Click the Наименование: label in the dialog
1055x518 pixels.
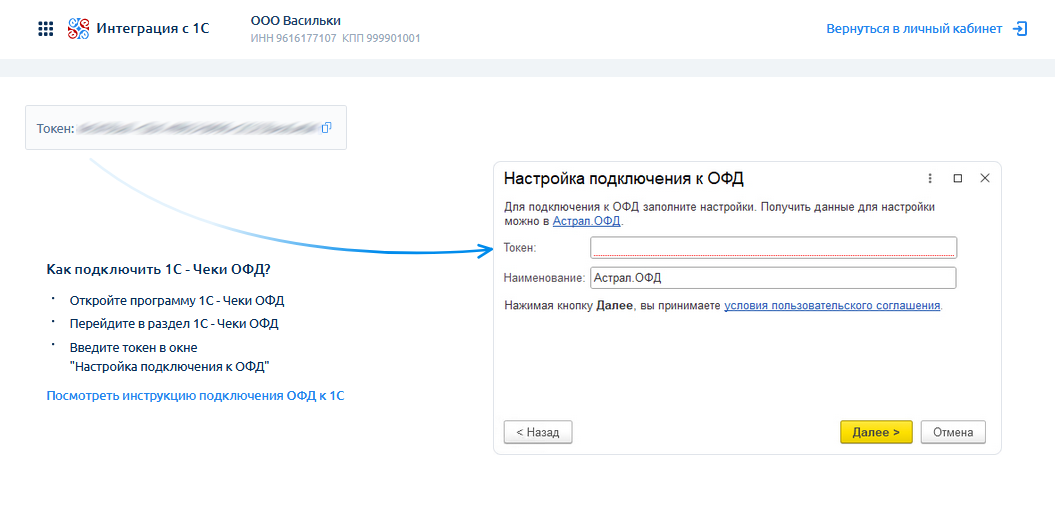(545, 278)
